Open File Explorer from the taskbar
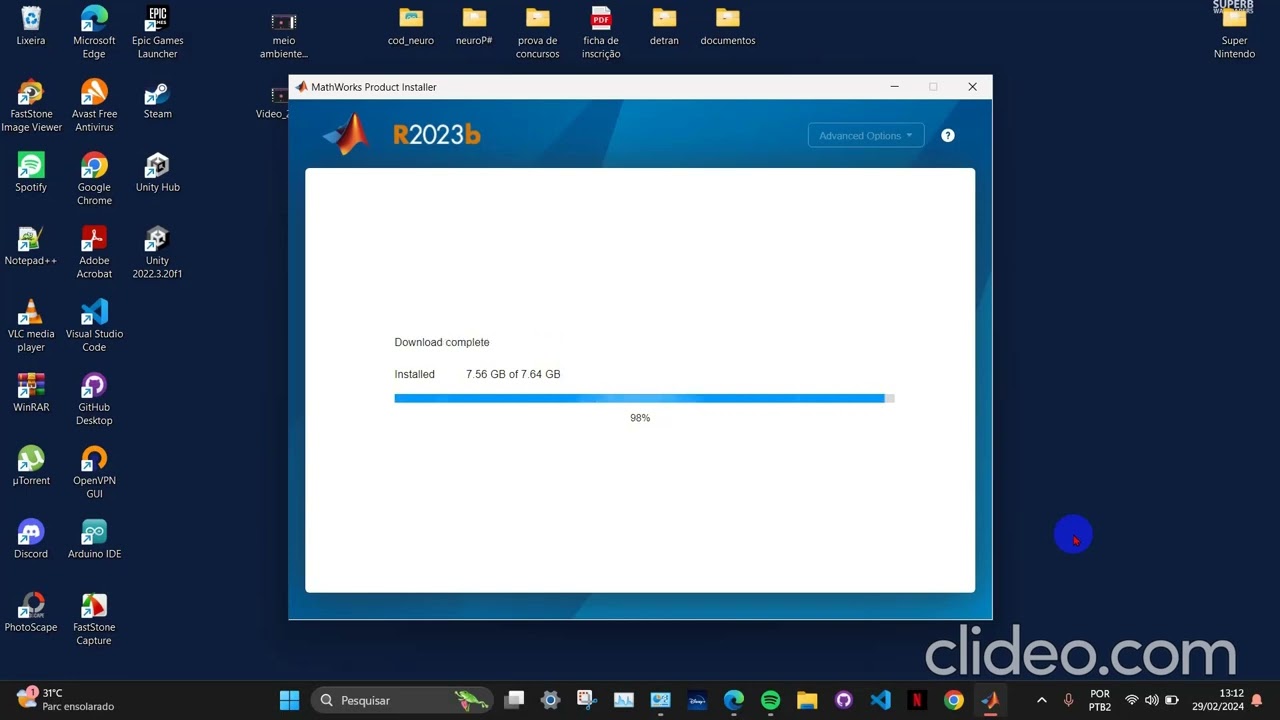The width and height of the screenshot is (1280, 720). pos(807,700)
